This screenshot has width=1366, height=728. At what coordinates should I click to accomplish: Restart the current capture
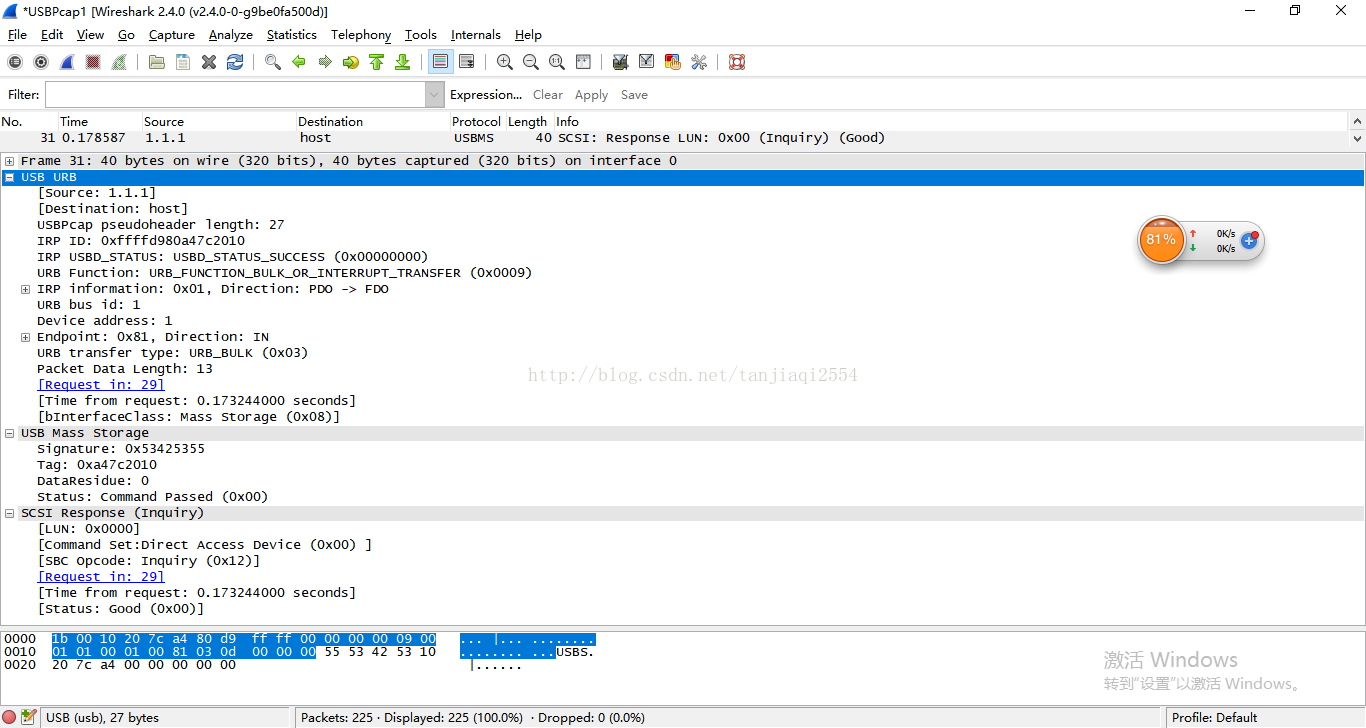coord(119,62)
